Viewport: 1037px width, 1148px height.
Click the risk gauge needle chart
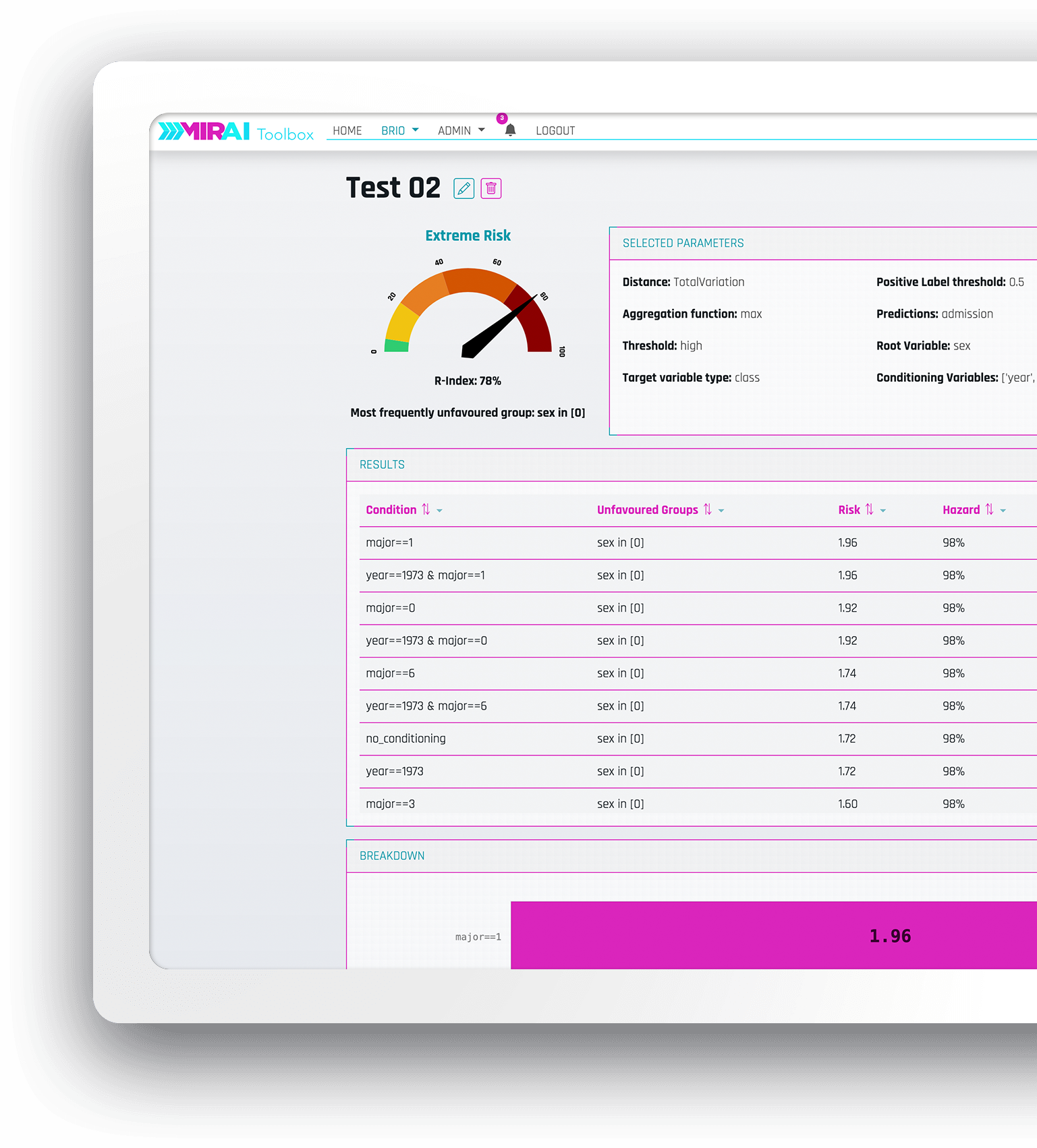[x=468, y=307]
